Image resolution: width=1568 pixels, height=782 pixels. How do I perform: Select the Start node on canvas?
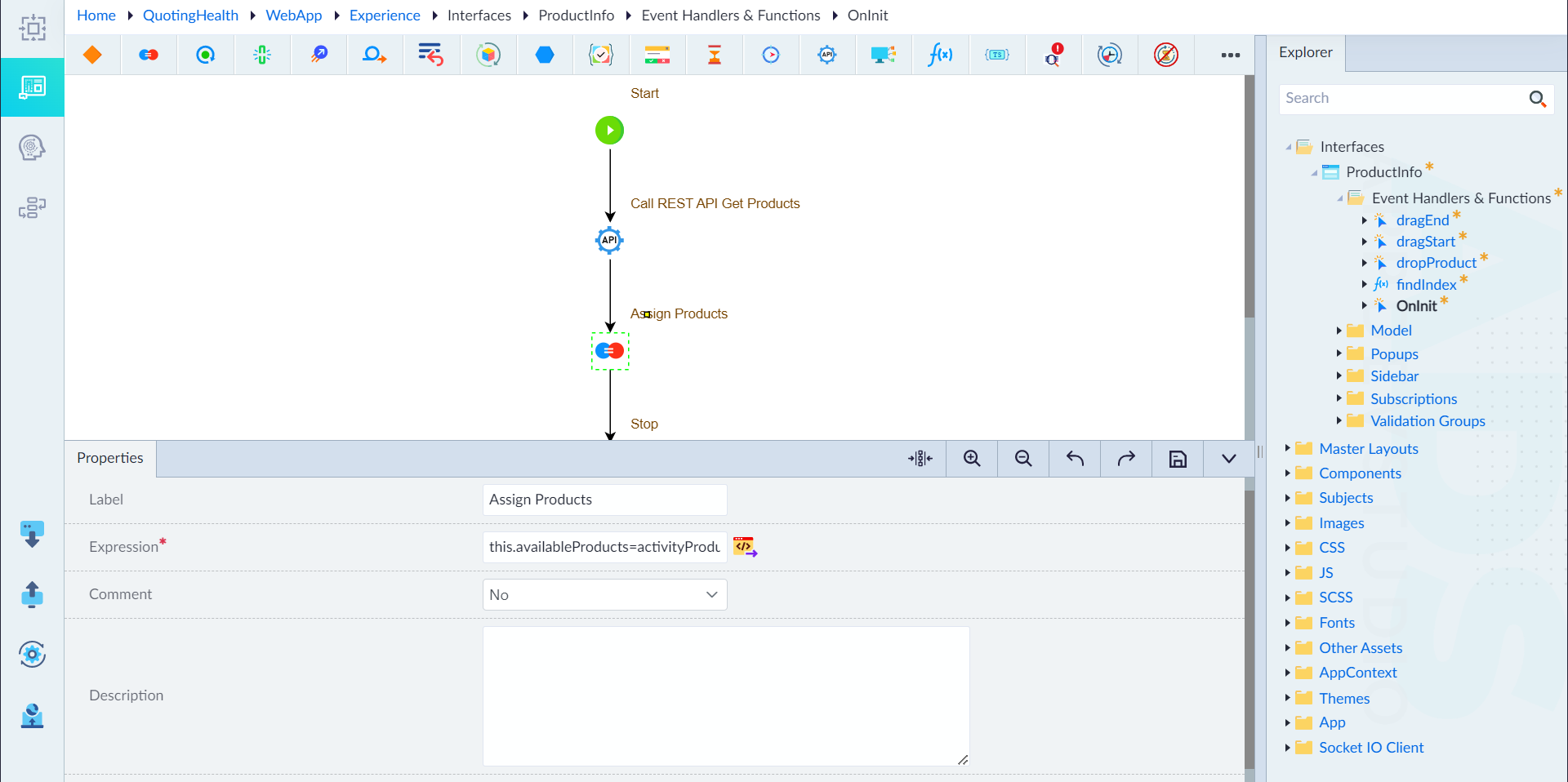(x=609, y=130)
